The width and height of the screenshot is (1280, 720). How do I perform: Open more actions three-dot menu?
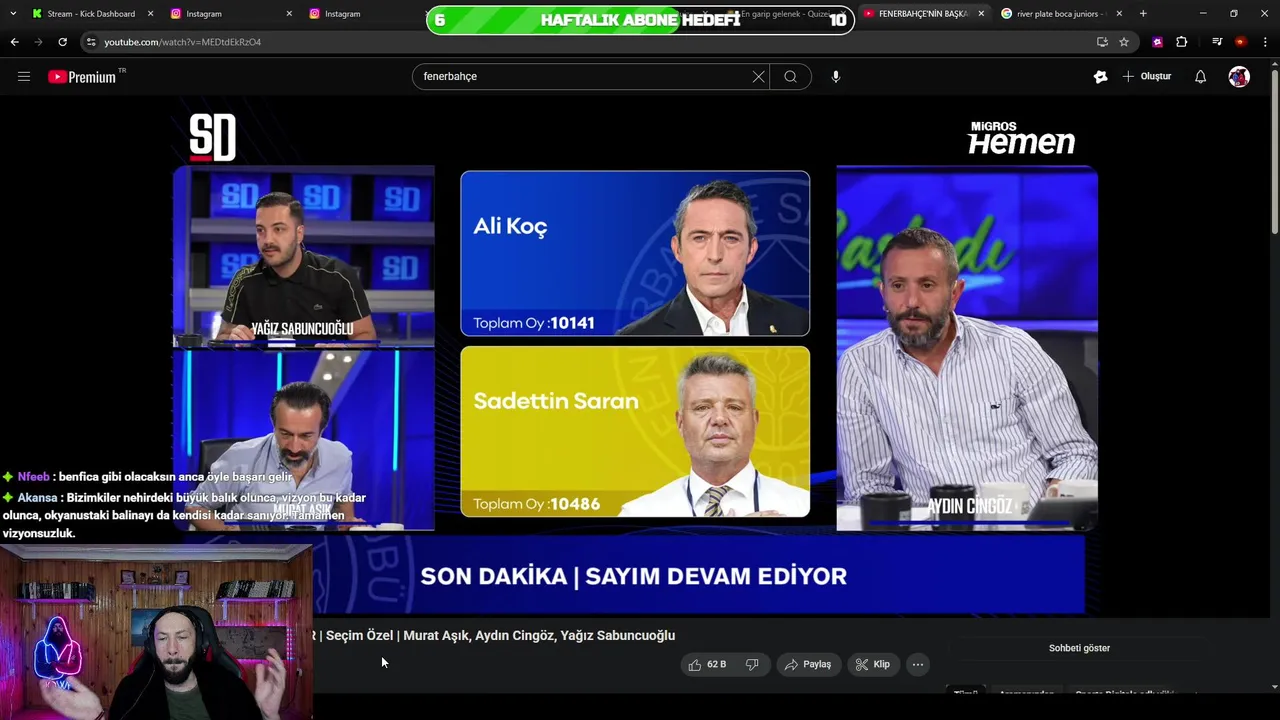pyautogui.click(x=918, y=664)
